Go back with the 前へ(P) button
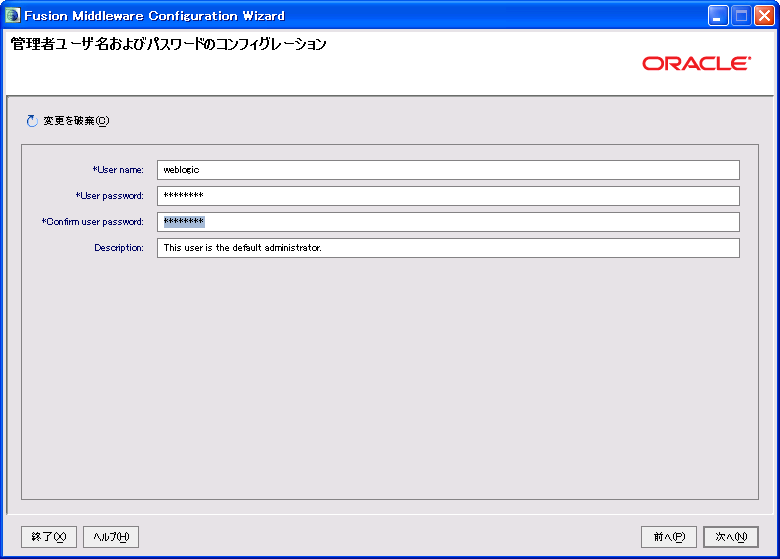Viewport: 780px width, 559px height. [x=669, y=537]
